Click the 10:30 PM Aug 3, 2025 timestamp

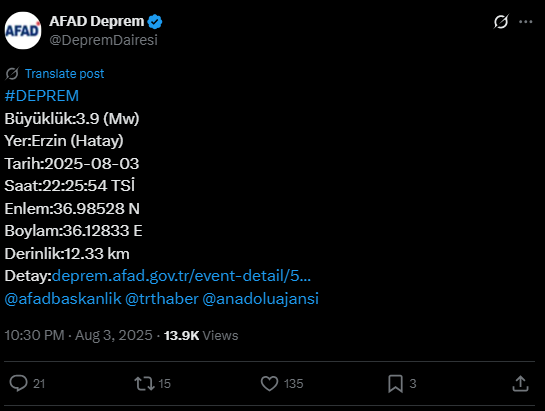(x=79, y=335)
